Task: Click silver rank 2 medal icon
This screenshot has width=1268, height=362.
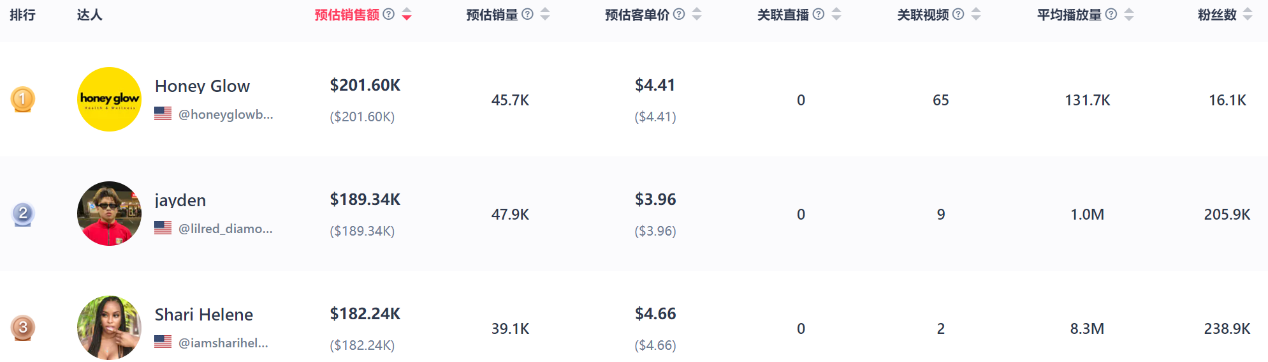Action: 23,214
